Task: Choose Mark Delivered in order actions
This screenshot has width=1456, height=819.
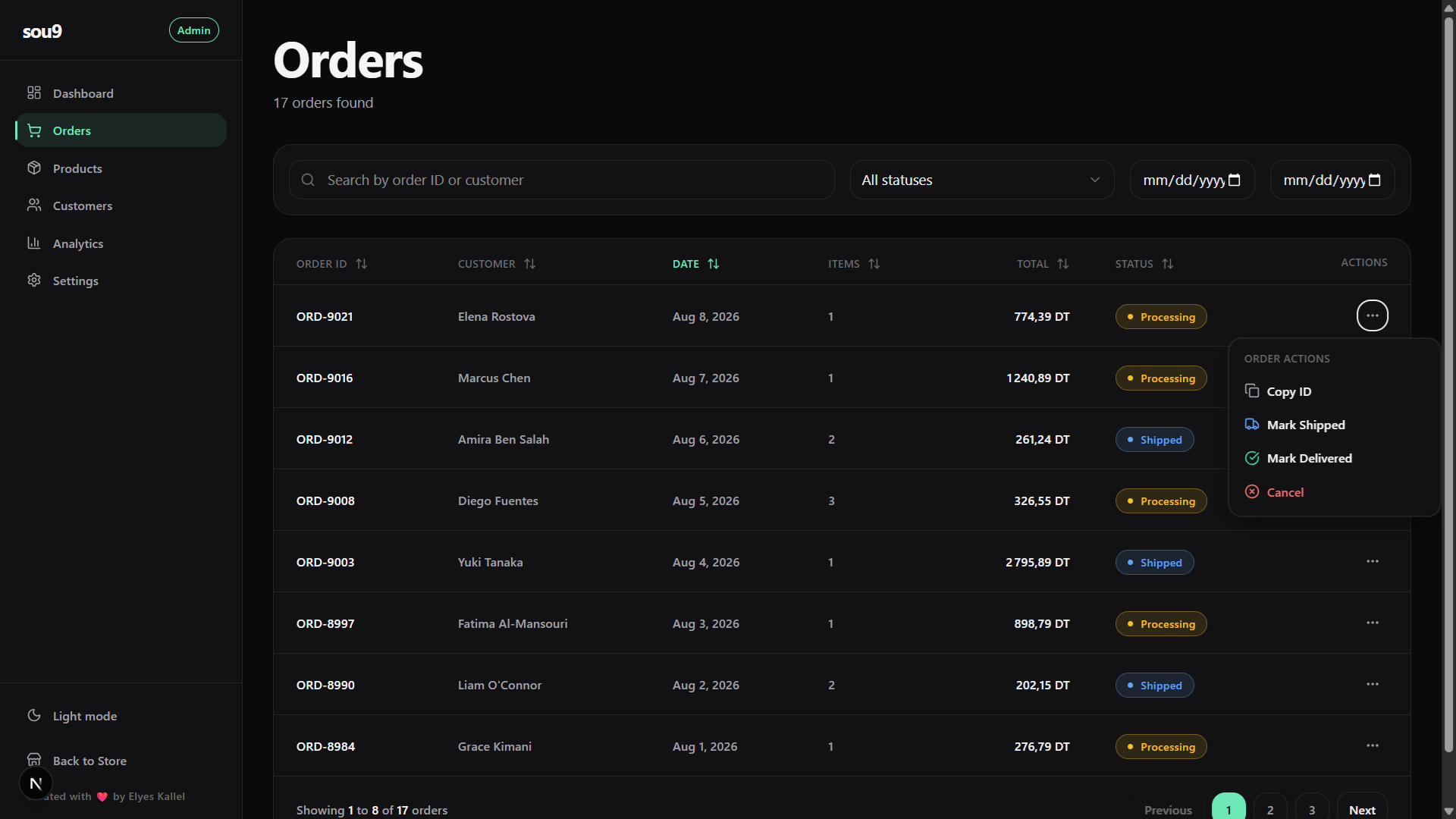Action: coord(1335,458)
